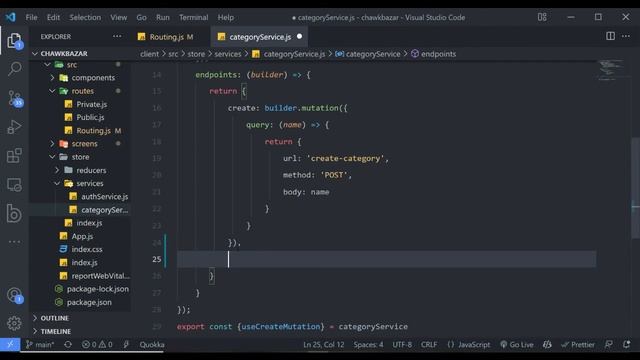Split the editor right
This screenshot has height=360, width=640.
(610, 36)
